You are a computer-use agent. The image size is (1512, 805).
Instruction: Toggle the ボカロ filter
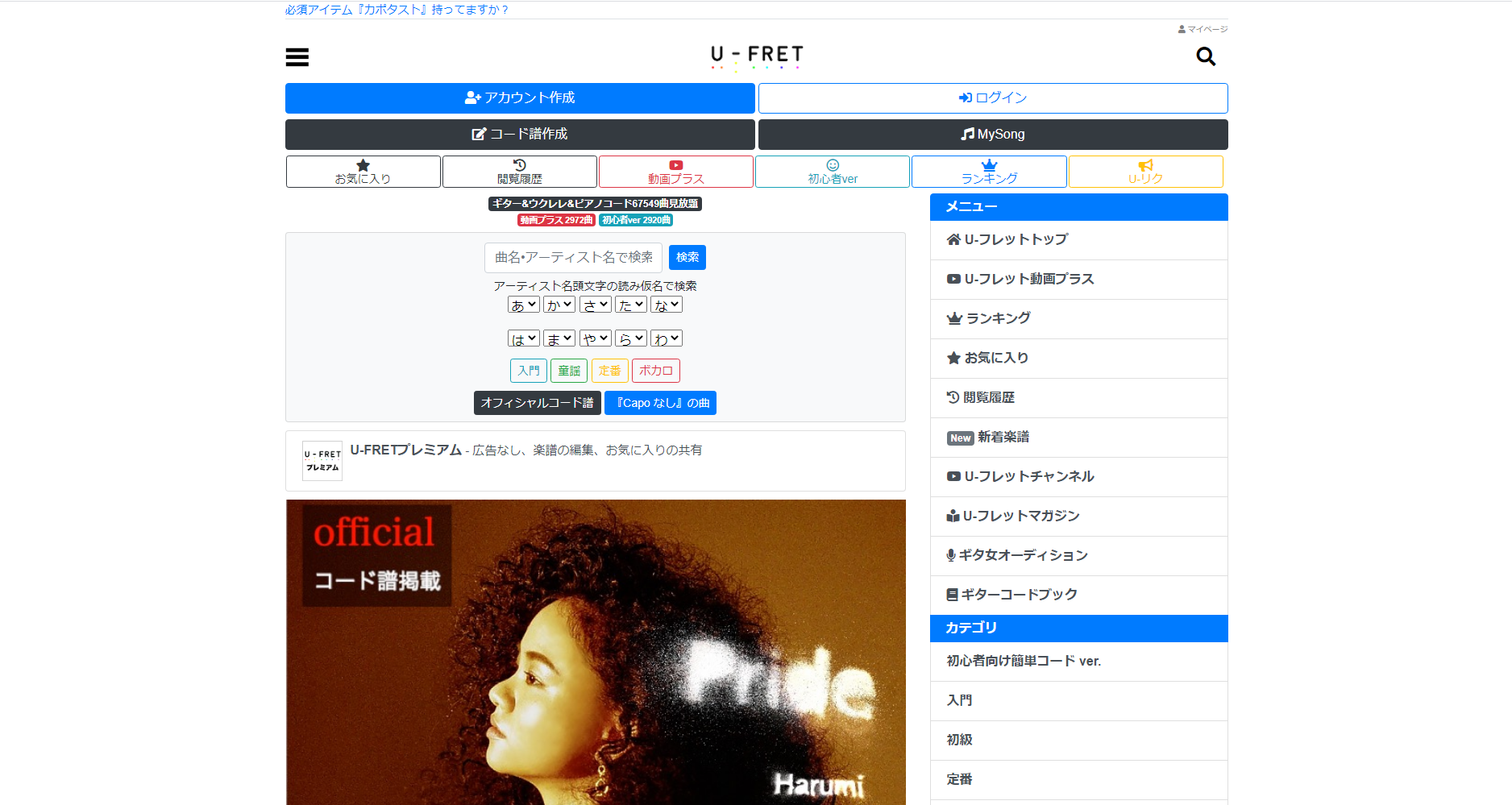655,370
